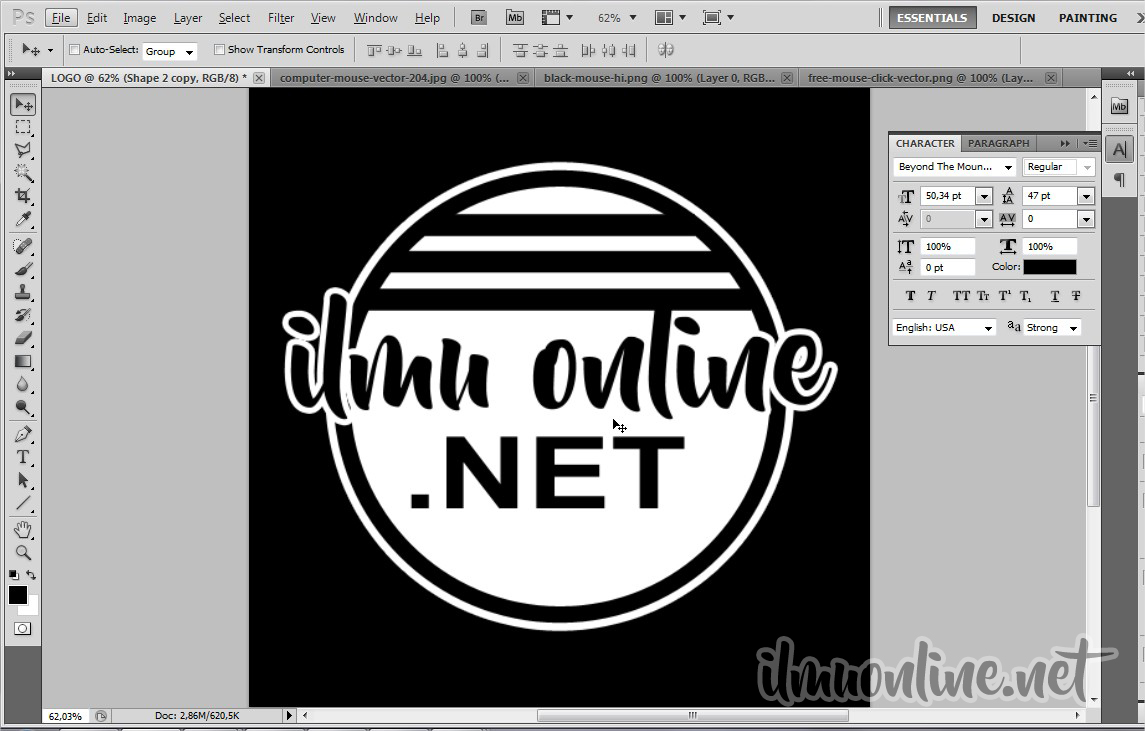Switch to the Painting workspace
Screen dimensions: 1145x731
point(1088,18)
